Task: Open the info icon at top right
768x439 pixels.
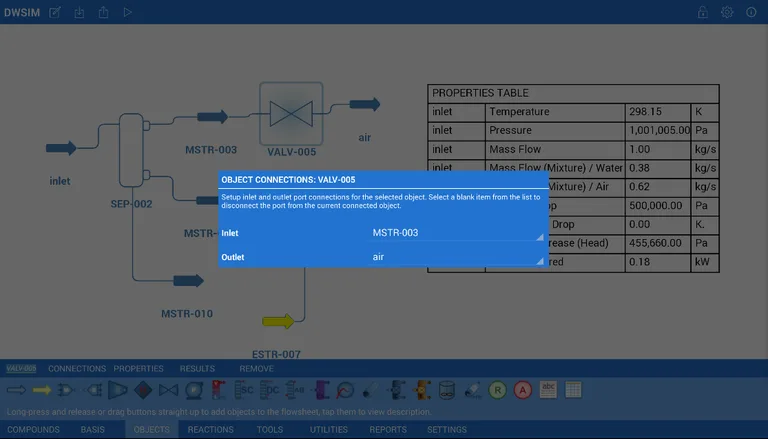Action: tap(751, 12)
